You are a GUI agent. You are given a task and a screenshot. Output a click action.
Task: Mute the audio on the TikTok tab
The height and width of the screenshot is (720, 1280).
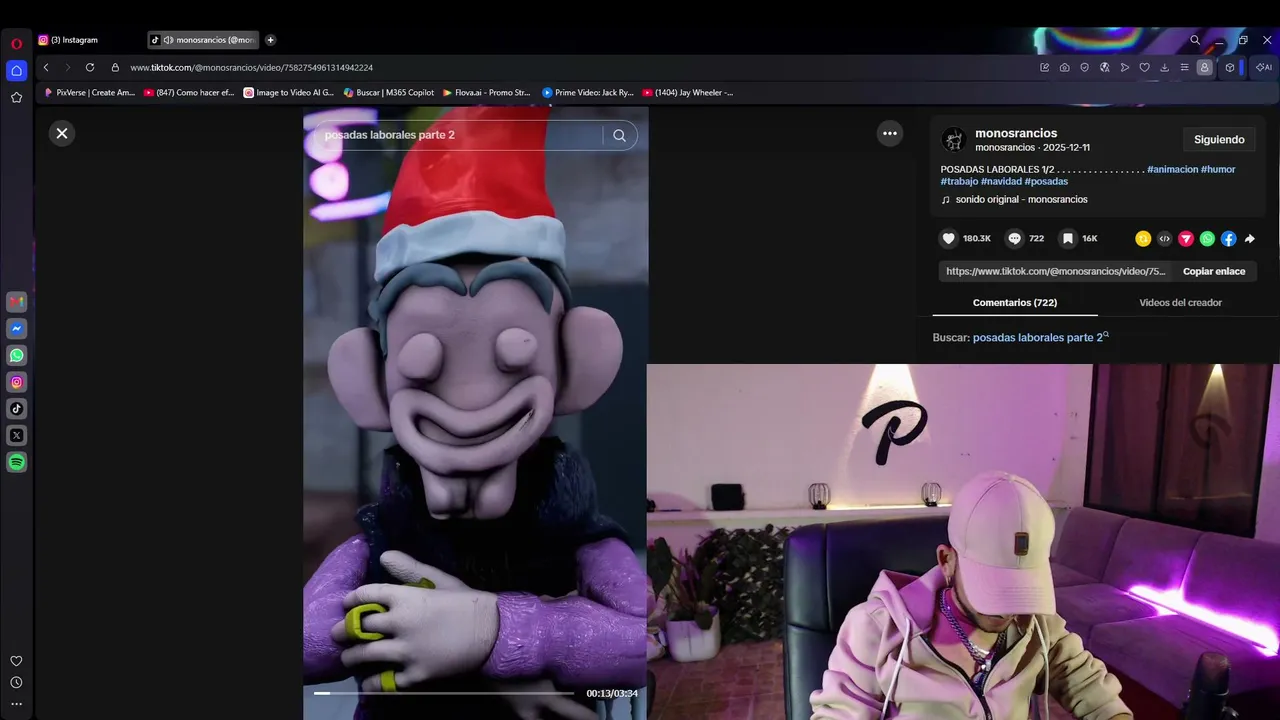(168, 40)
